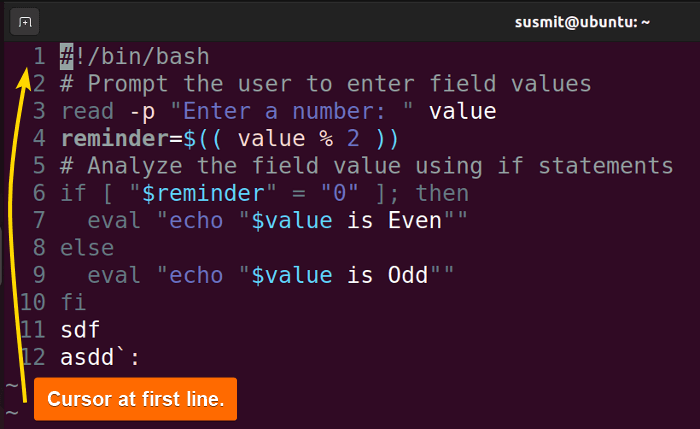Click the 'reminder' variable assignment on line 4

coord(115,138)
